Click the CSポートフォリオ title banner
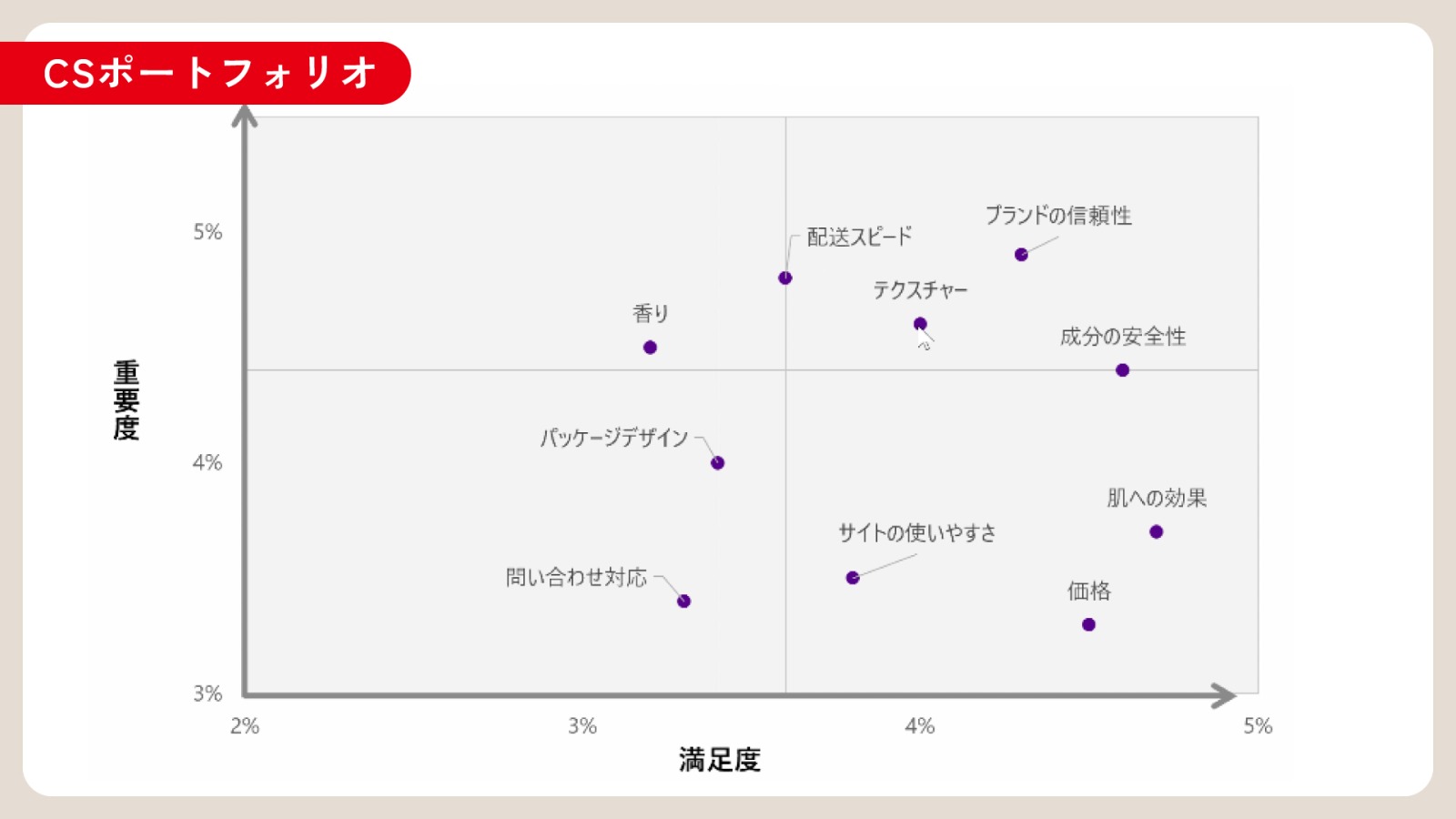This screenshot has width=1456, height=819. pos(208,73)
